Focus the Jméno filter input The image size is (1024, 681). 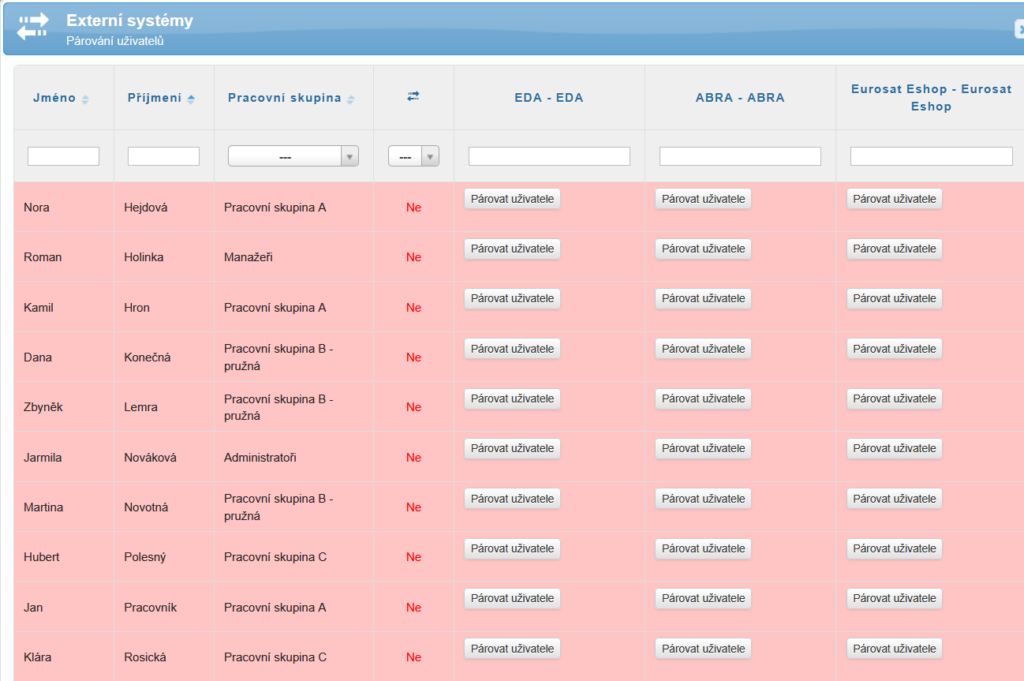63,156
